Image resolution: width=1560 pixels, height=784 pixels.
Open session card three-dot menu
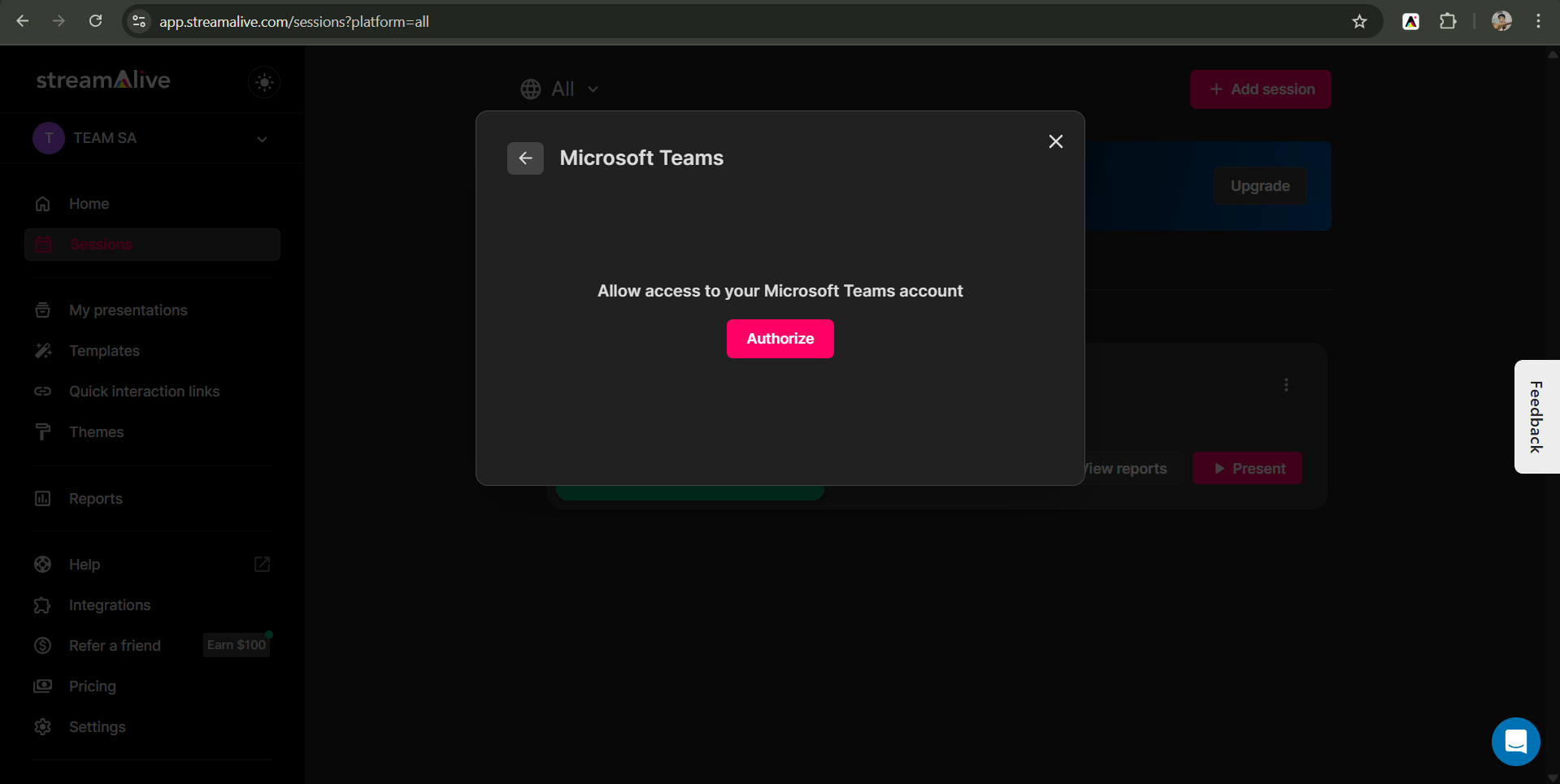pos(1286,385)
